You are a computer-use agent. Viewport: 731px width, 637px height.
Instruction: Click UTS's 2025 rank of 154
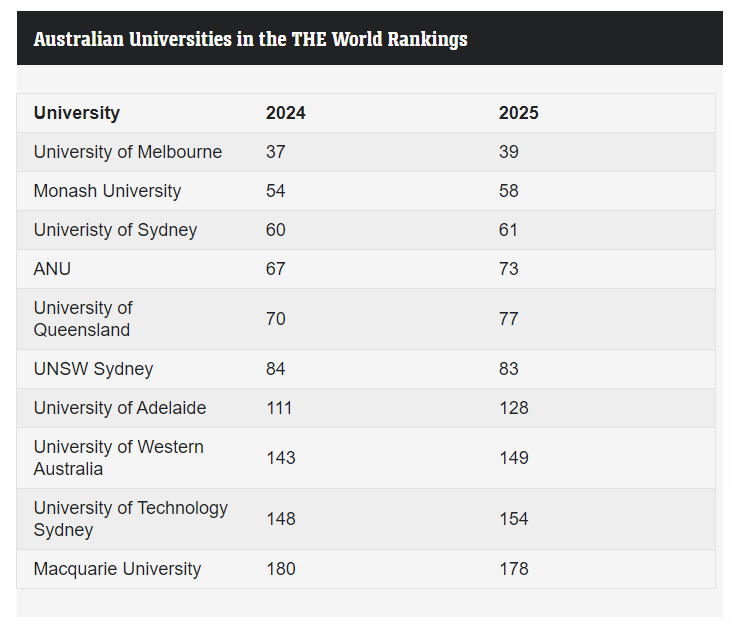(x=513, y=519)
